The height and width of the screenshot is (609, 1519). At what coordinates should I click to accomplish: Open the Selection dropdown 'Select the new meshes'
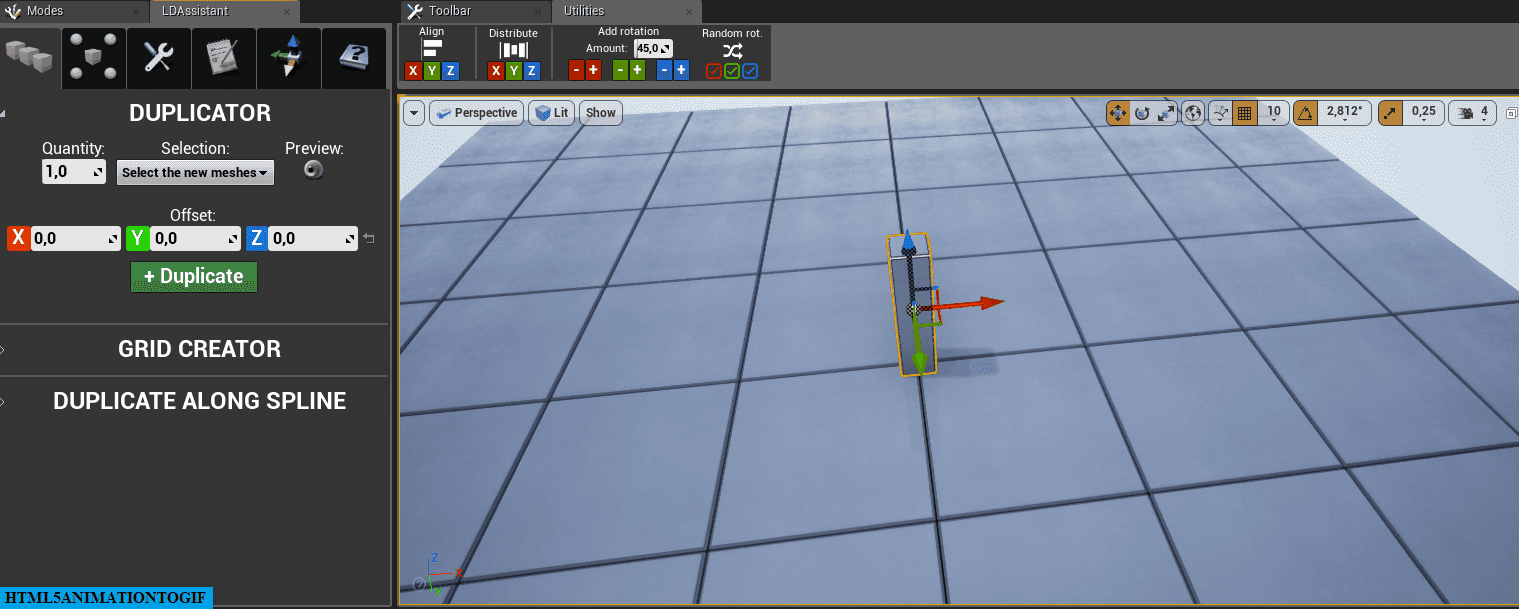195,172
